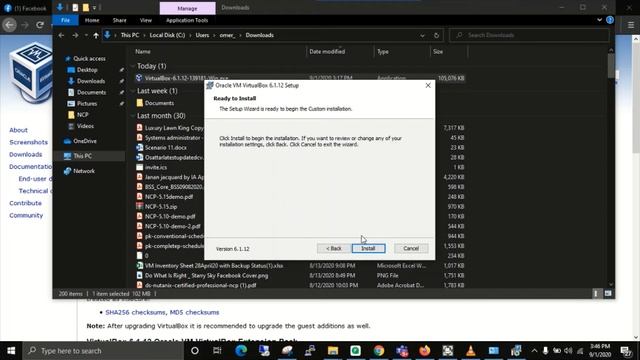Open Screenshots link on VirtualBox website
This screenshot has width=640, height=360.
[29, 142]
